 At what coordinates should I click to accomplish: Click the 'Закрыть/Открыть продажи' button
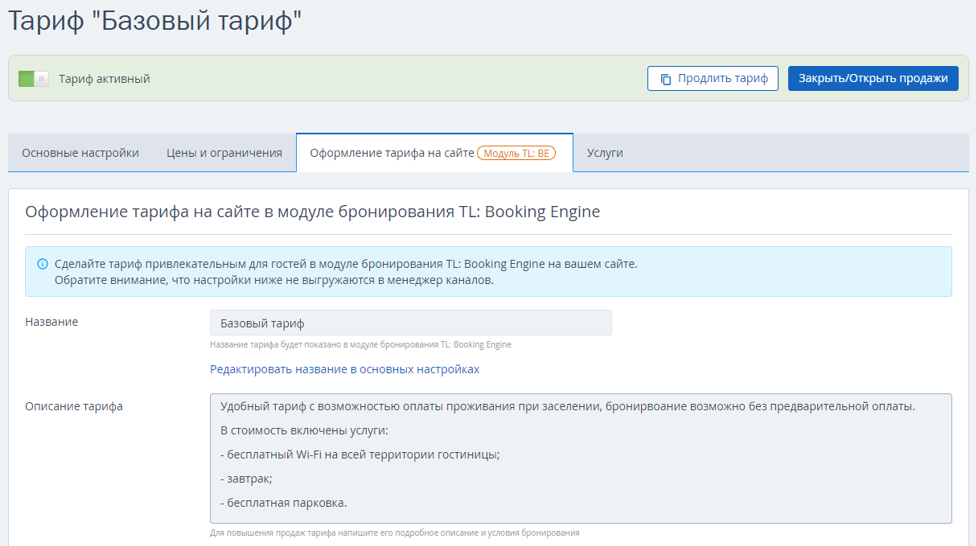(x=873, y=78)
